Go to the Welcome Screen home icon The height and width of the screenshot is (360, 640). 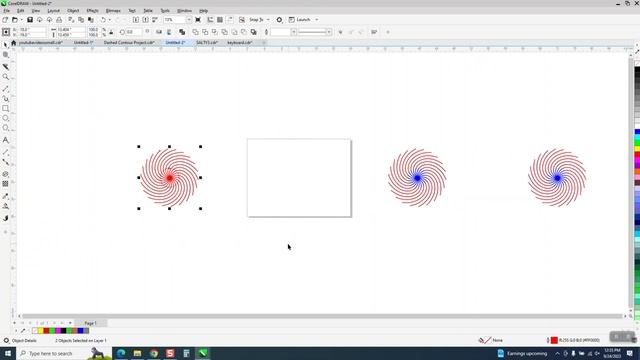(13, 42)
